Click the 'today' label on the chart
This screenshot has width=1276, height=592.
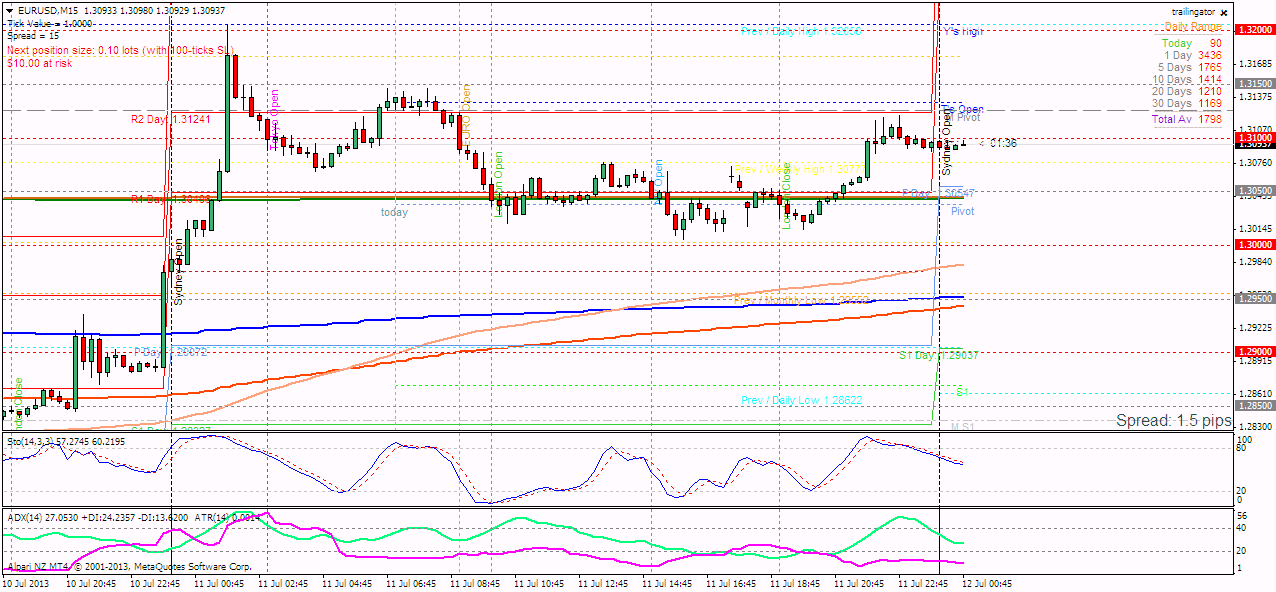394,212
